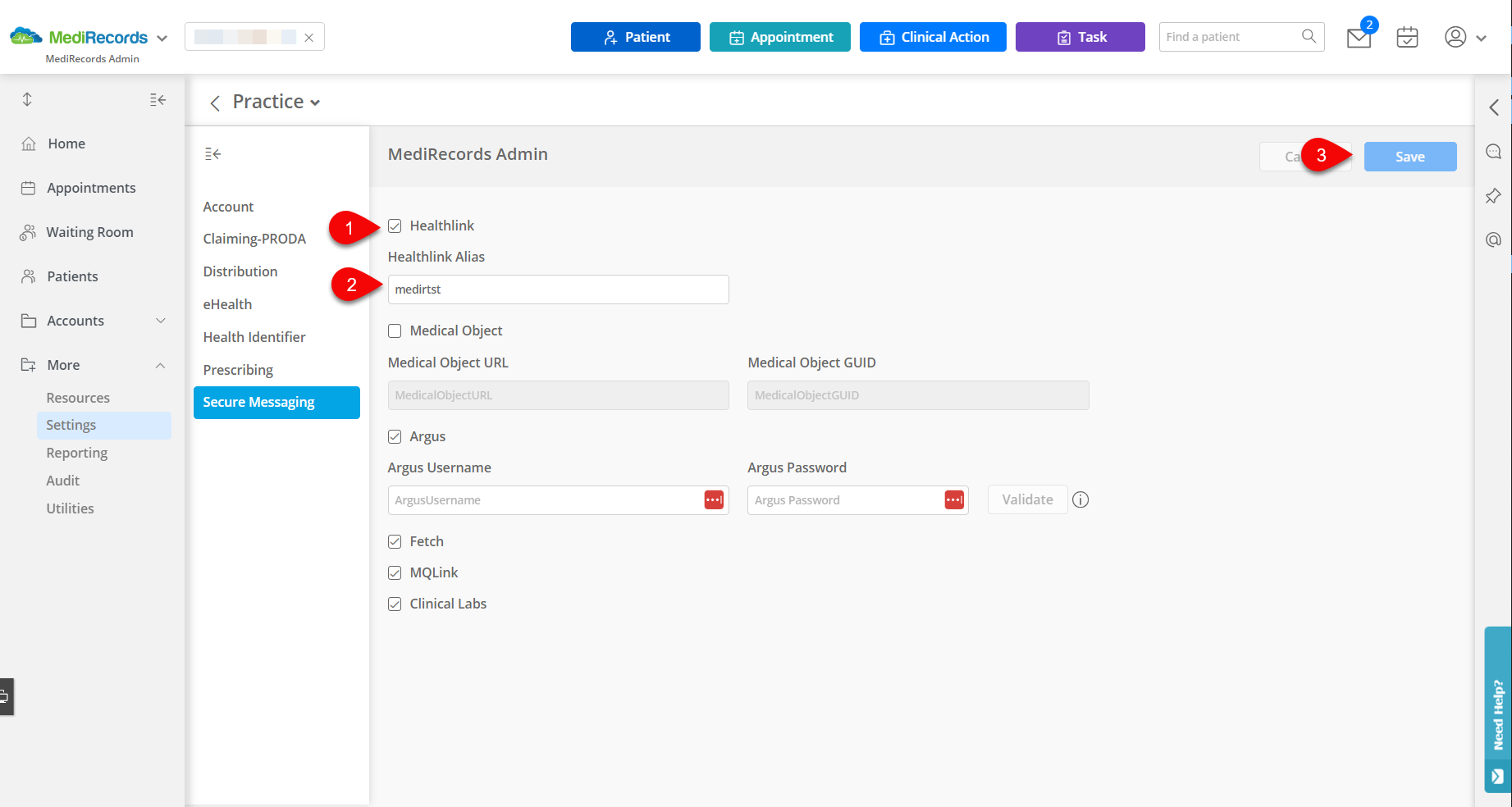
Task: Click the MediRecords cloud logo
Action: click(25, 36)
